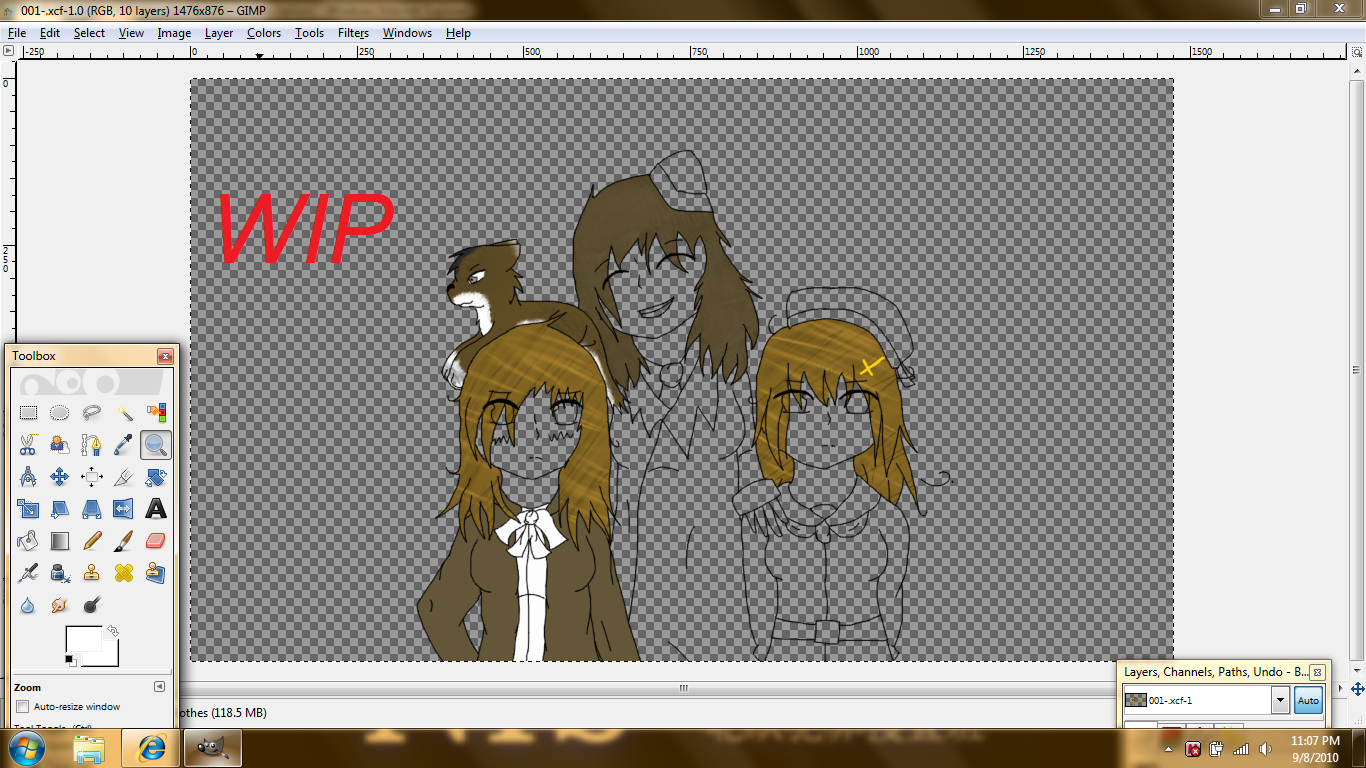Show hidden system tray icons arrow

pyautogui.click(x=1169, y=748)
